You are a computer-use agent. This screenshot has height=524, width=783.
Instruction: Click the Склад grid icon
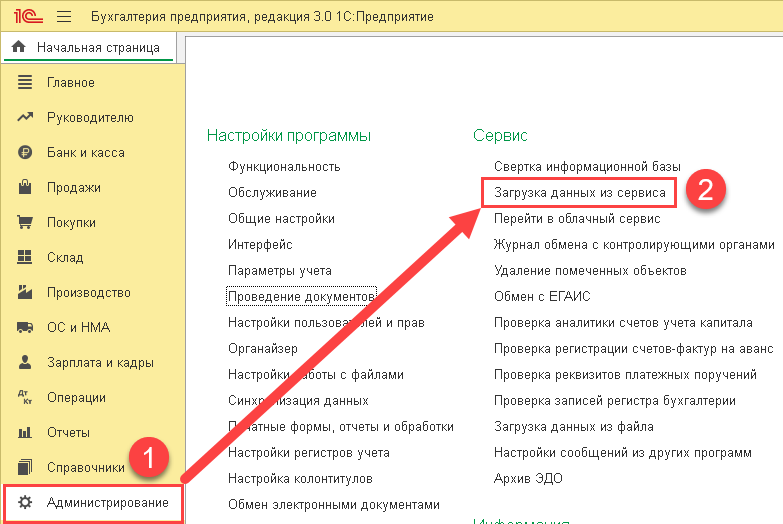(x=24, y=257)
